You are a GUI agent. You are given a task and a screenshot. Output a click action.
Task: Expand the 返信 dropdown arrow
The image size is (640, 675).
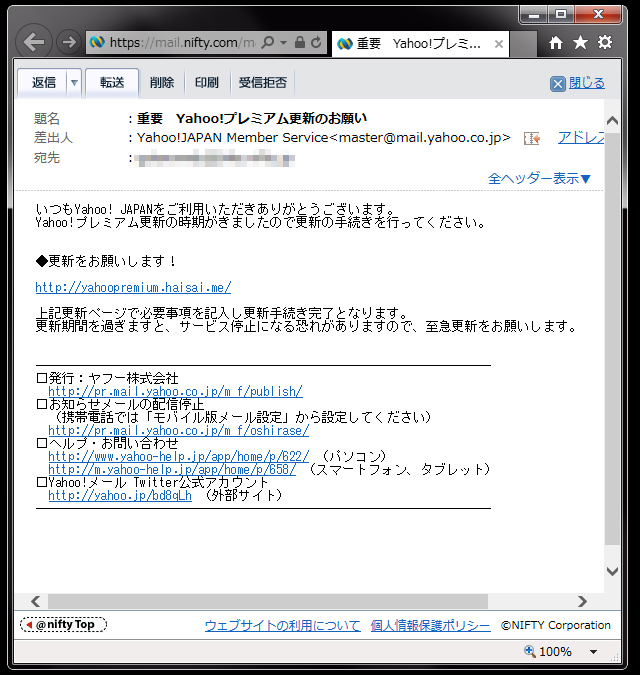point(74,82)
